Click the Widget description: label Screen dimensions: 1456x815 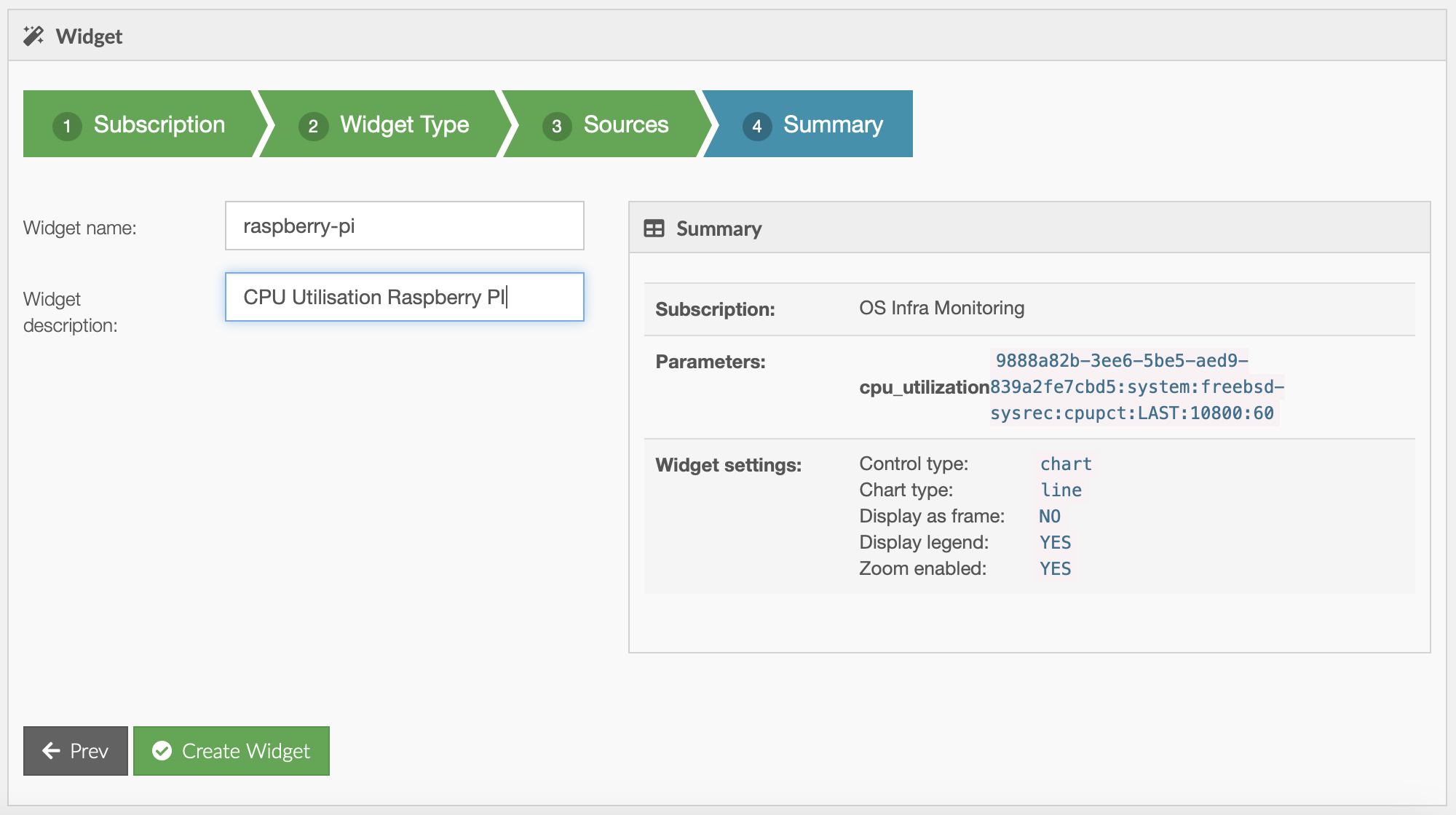click(x=70, y=312)
